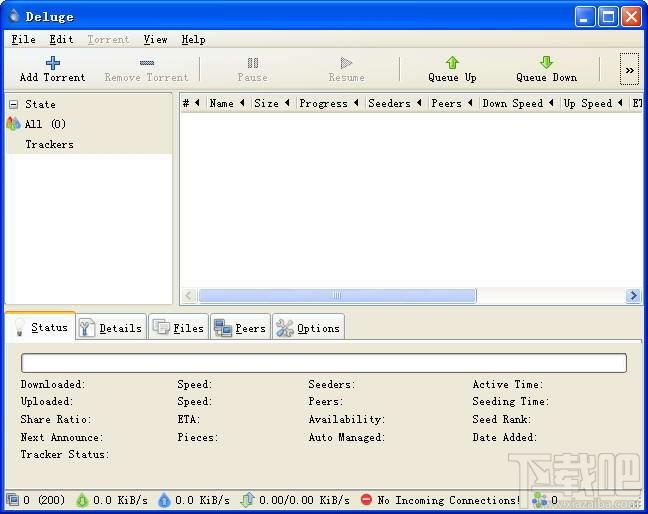
Task: Click the Remove Torrent minus icon
Action: [147, 63]
